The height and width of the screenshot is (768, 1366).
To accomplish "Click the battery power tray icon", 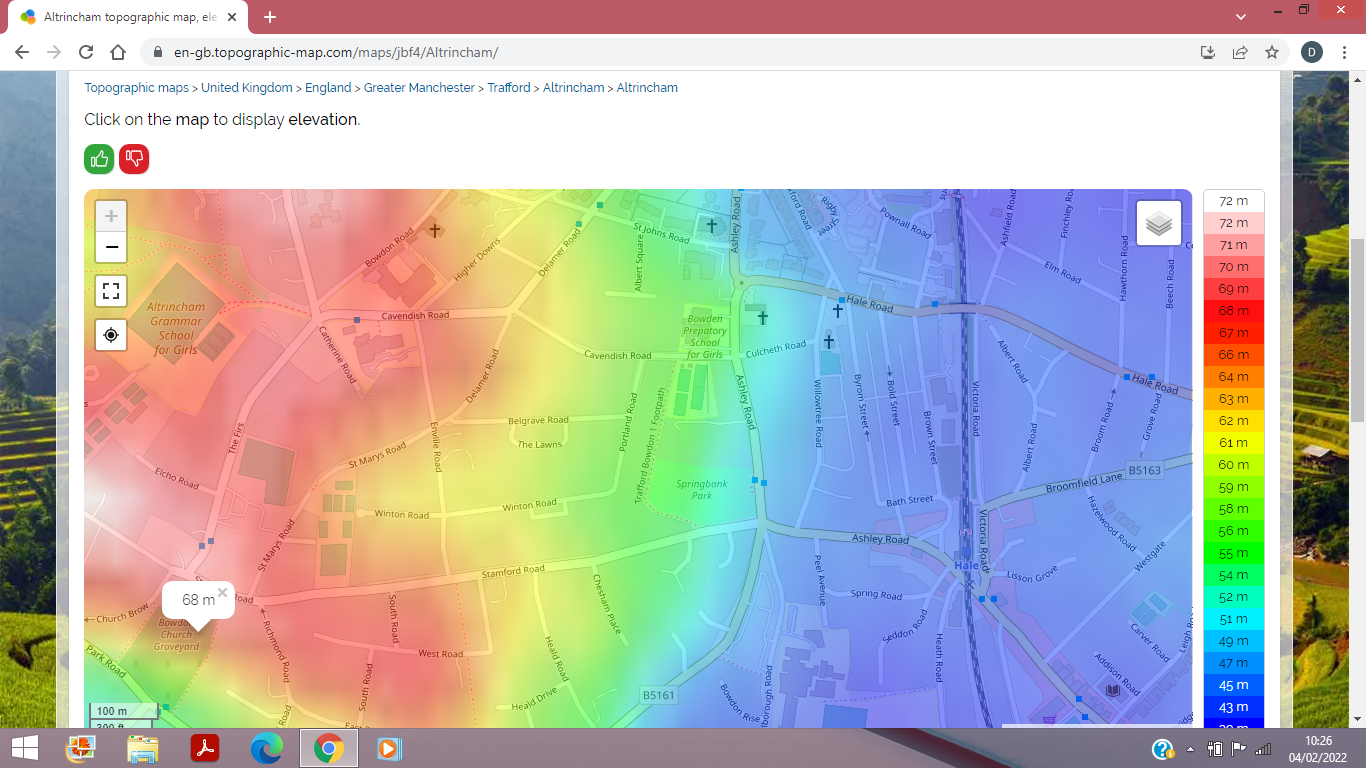I will pyautogui.click(x=1216, y=749).
